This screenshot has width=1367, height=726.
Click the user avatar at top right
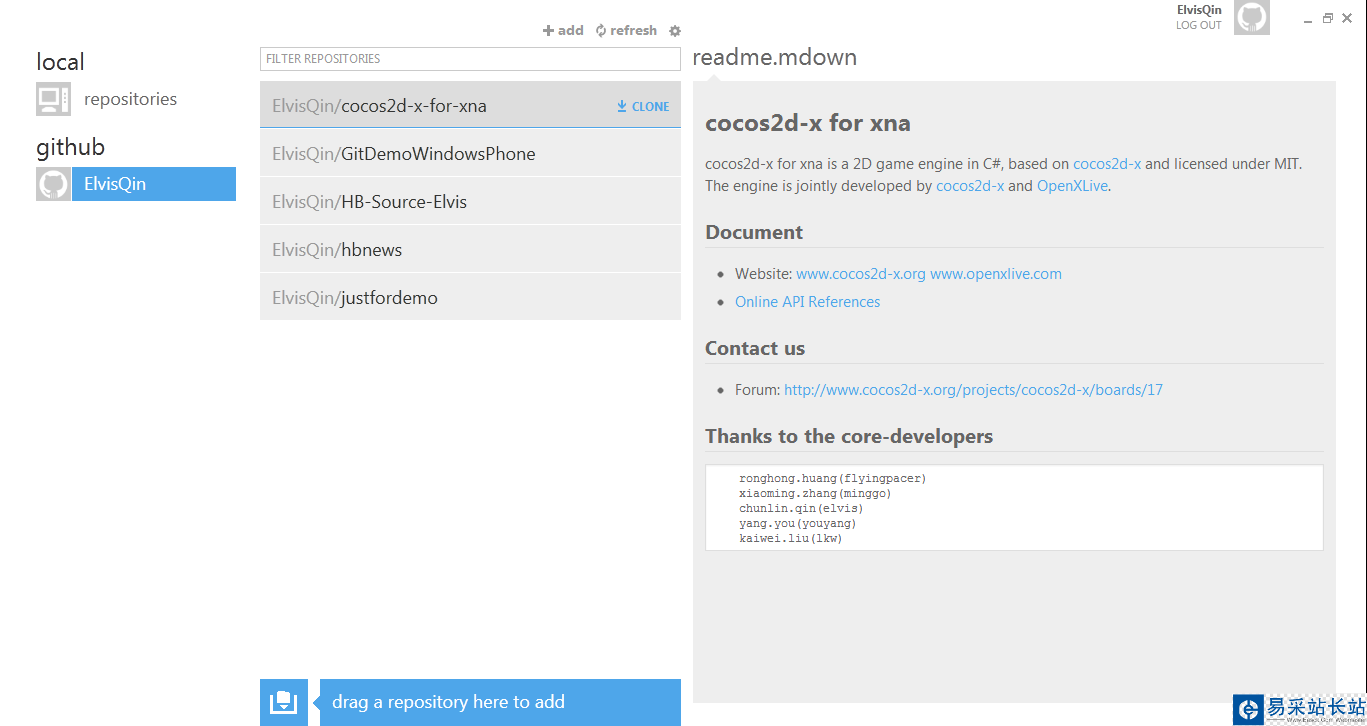point(1251,18)
